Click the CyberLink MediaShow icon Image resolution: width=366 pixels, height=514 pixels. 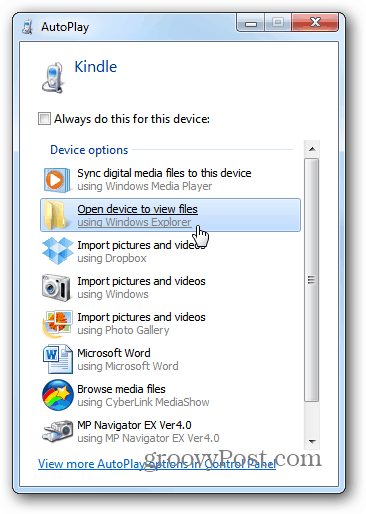click(58, 395)
